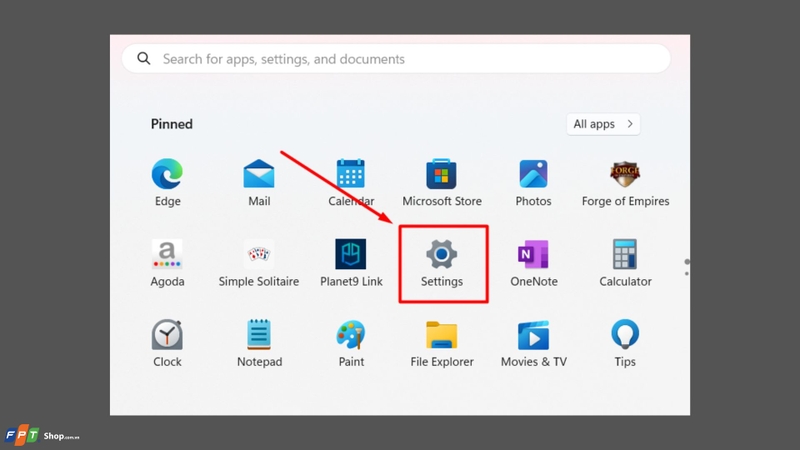Launch OneNote
This screenshot has height=450, width=800.
pyautogui.click(x=533, y=254)
